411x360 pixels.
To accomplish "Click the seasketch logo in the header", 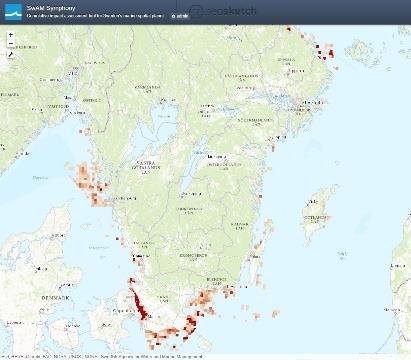I will tap(223, 11).
